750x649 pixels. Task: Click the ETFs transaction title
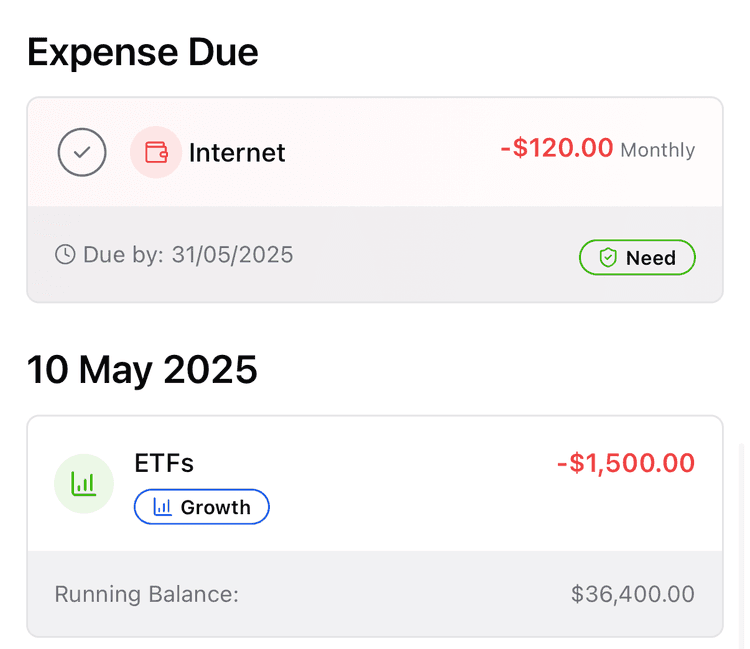coord(164,463)
